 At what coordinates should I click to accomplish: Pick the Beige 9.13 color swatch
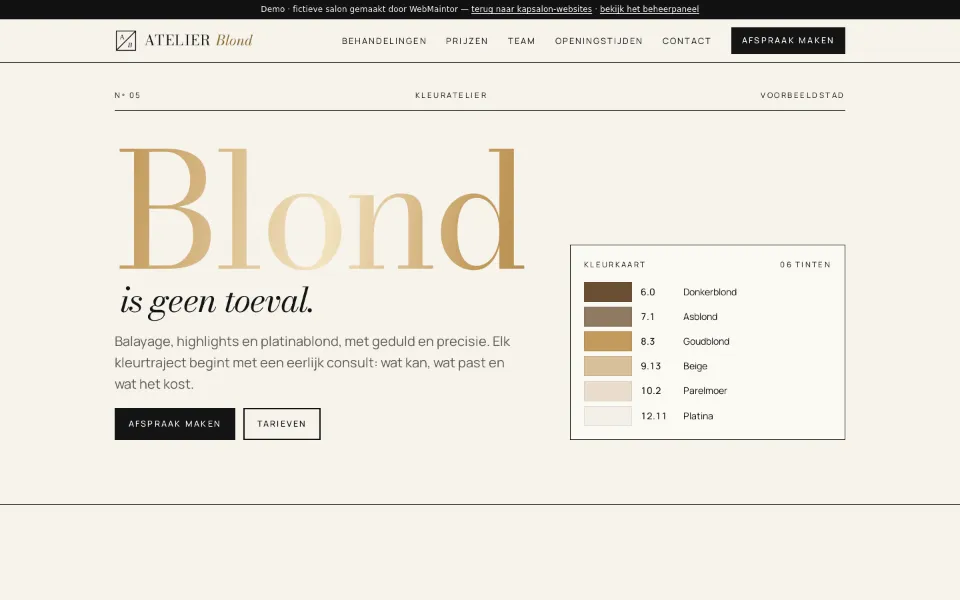[x=607, y=366]
